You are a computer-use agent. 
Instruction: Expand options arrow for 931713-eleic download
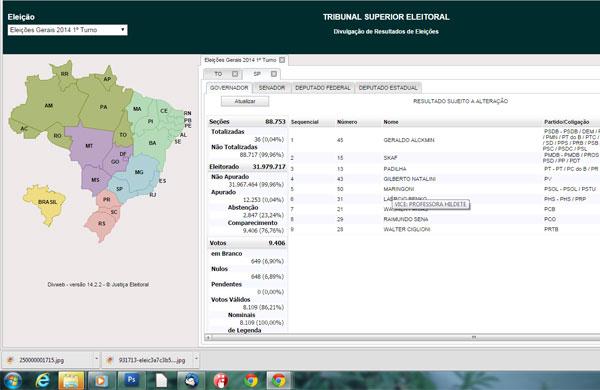tap(196, 359)
